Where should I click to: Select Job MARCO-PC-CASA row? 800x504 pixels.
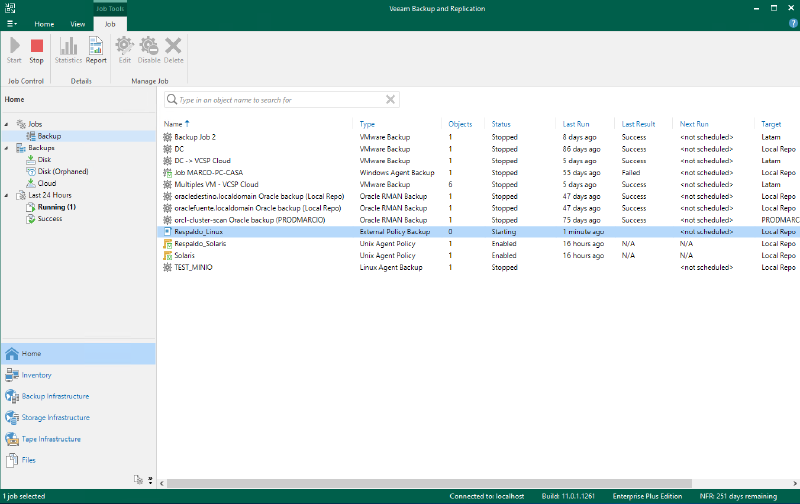479,172
